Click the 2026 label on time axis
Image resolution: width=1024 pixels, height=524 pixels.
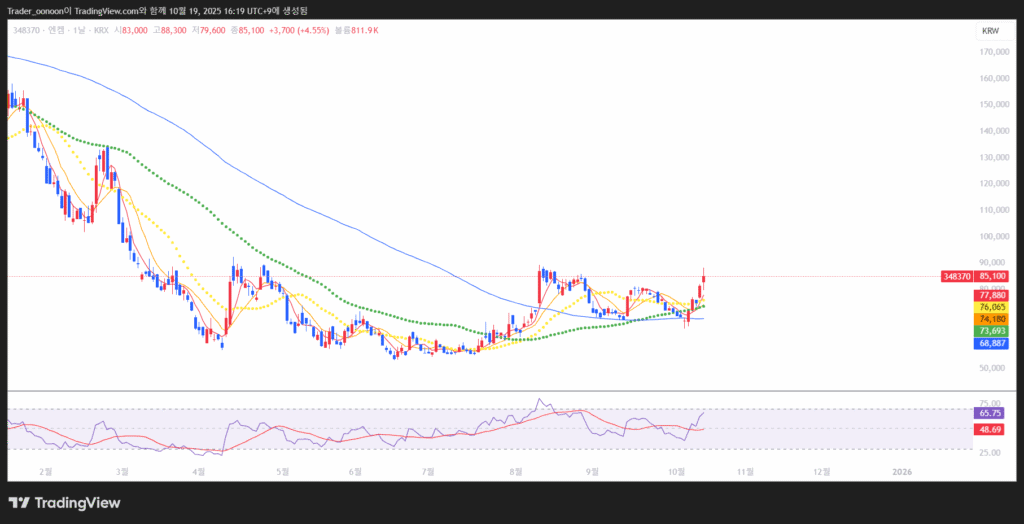[901, 470]
